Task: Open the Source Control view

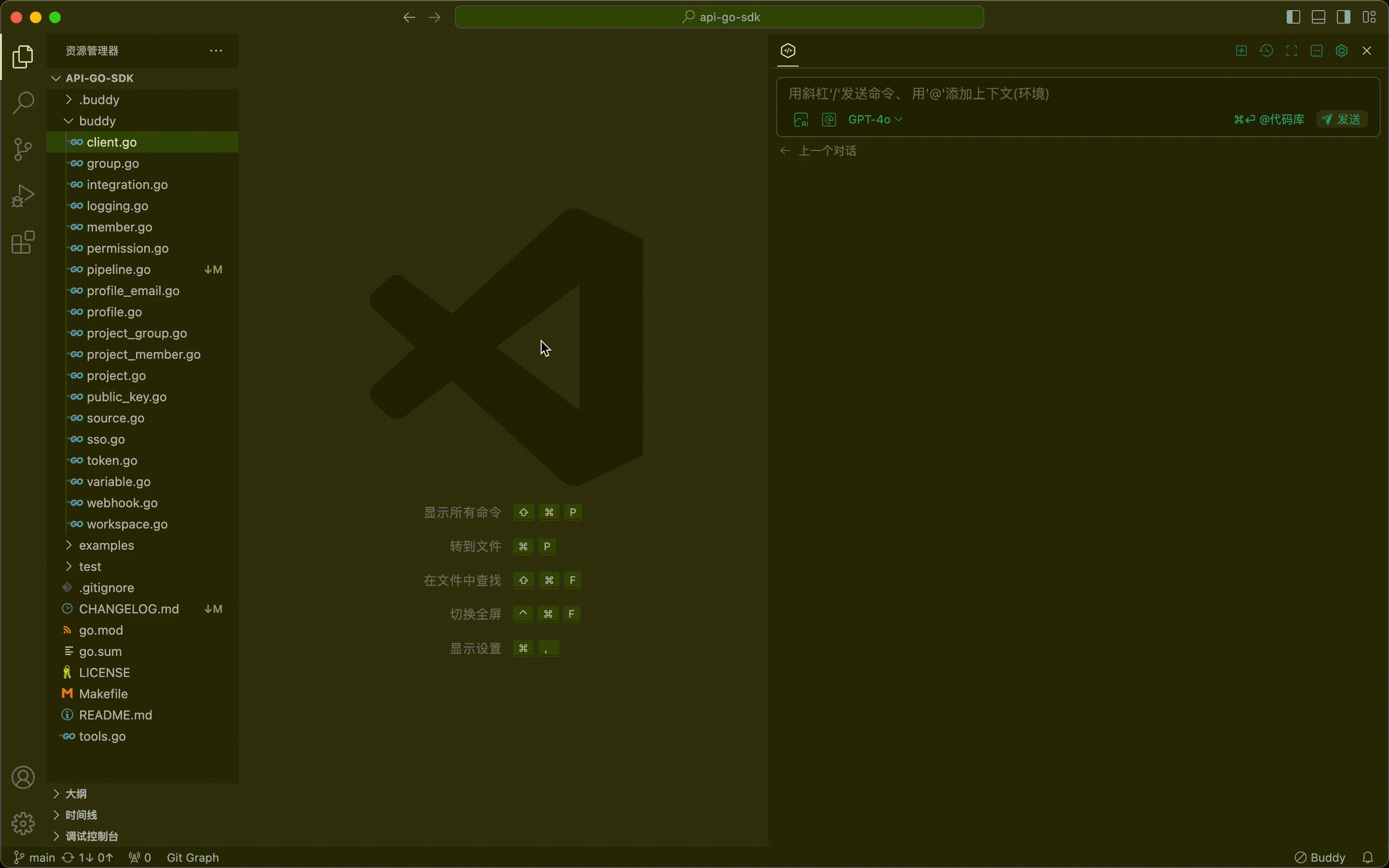Action: click(x=22, y=149)
